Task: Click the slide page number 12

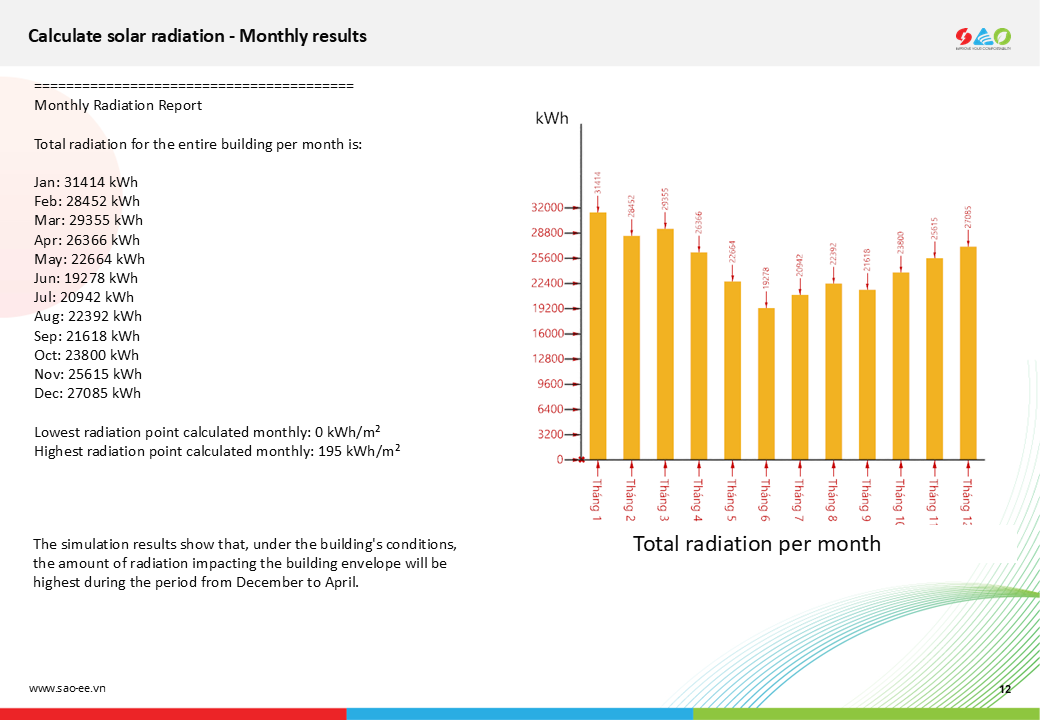Action: (x=1005, y=690)
